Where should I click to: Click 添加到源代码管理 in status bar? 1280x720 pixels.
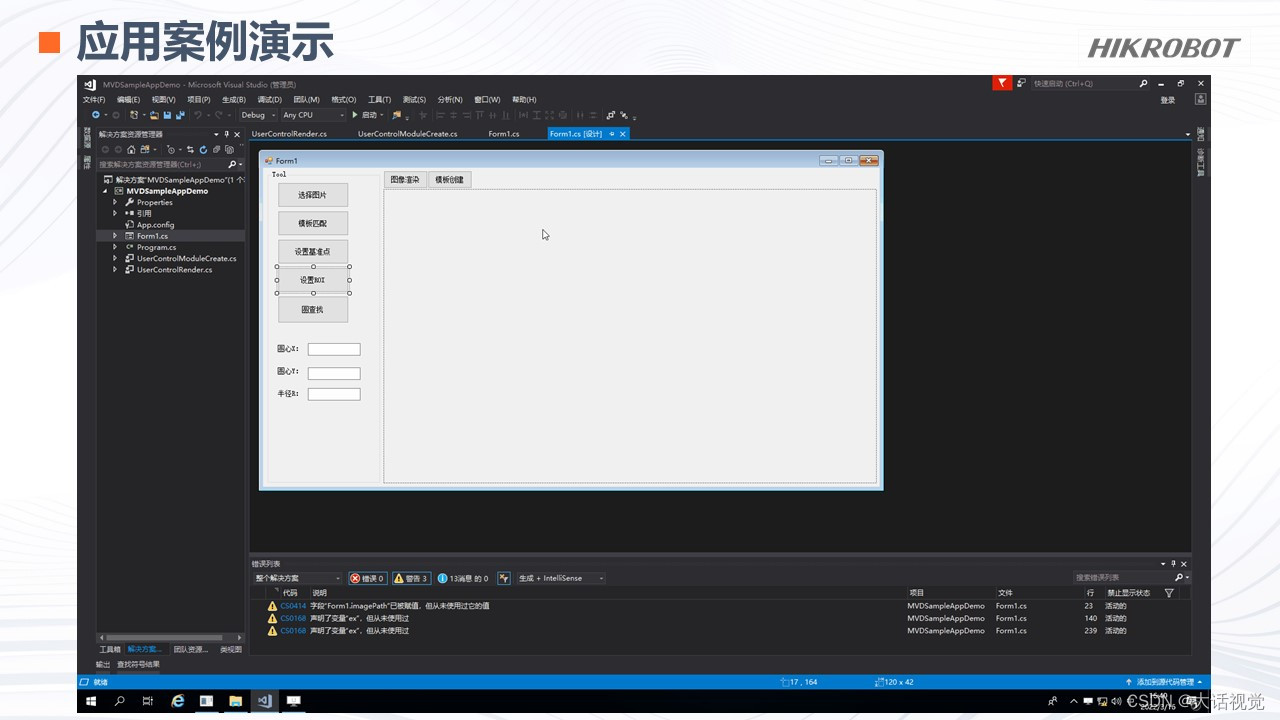coord(1164,682)
